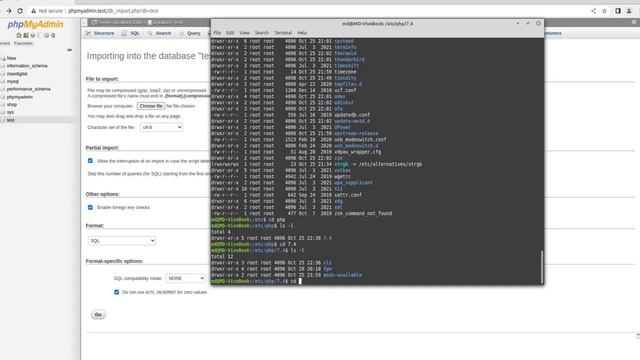Image resolution: width=640 pixels, height=360 pixels.
Task: Open the terminal View menu
Action: pyautogui.click(x=244, y=33)
